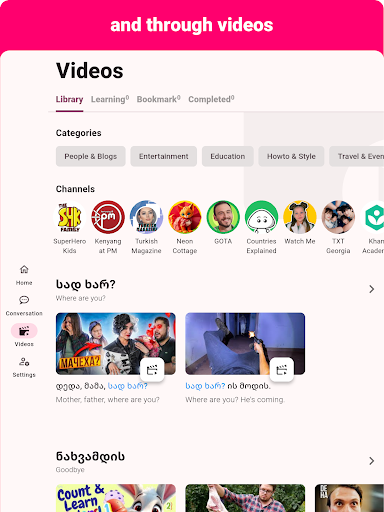Open the Khan Academy channel avatar
This screenshot has width=384, height=512.
pos(373,217)
